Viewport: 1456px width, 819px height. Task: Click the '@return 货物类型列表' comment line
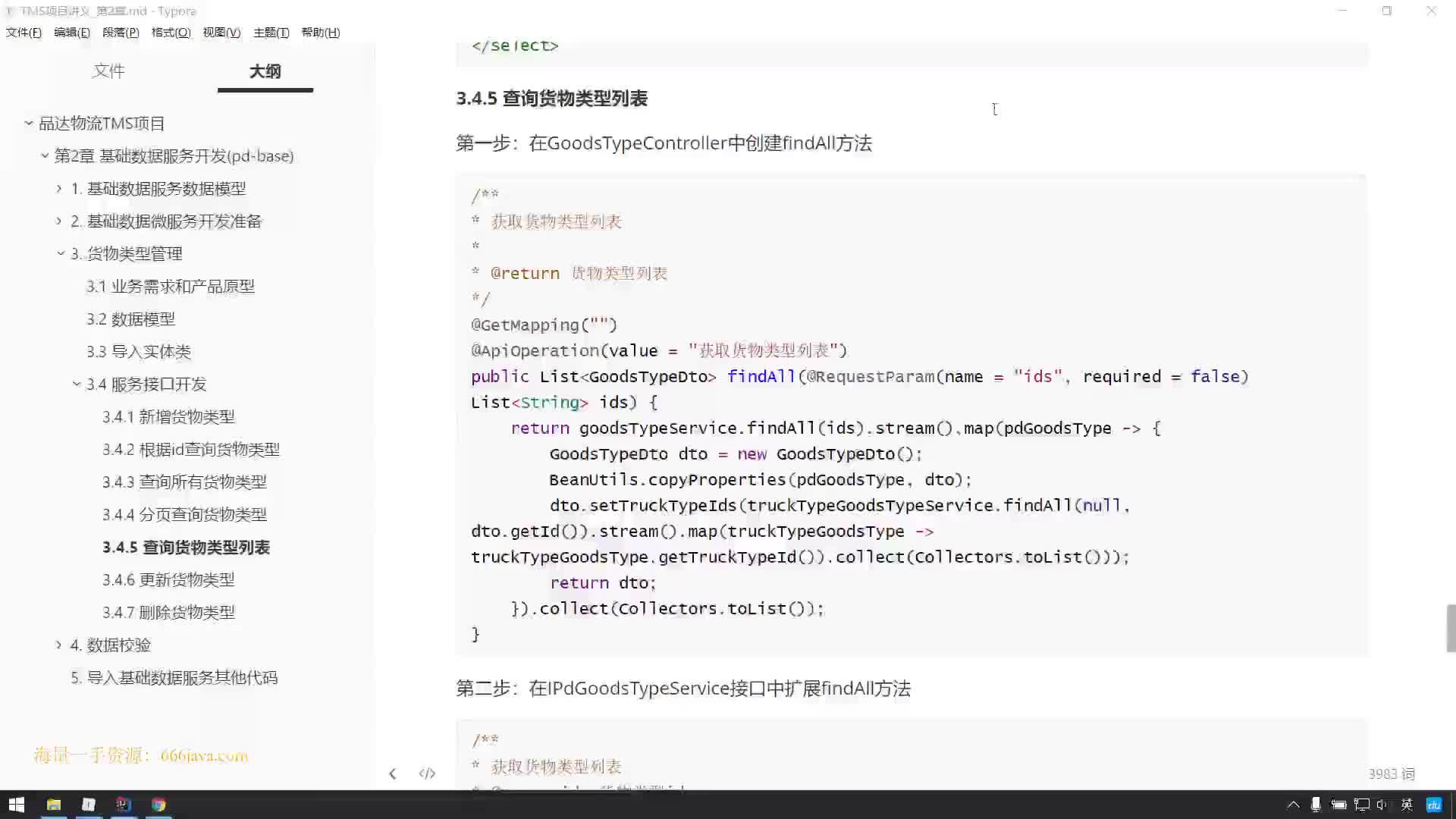(x=570, y=273)
